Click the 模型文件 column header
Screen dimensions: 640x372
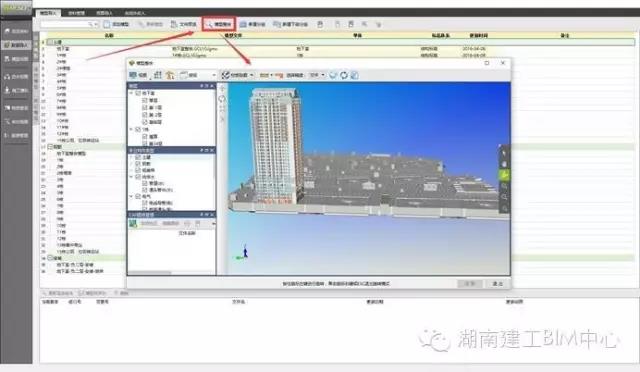tap(233, 36)
